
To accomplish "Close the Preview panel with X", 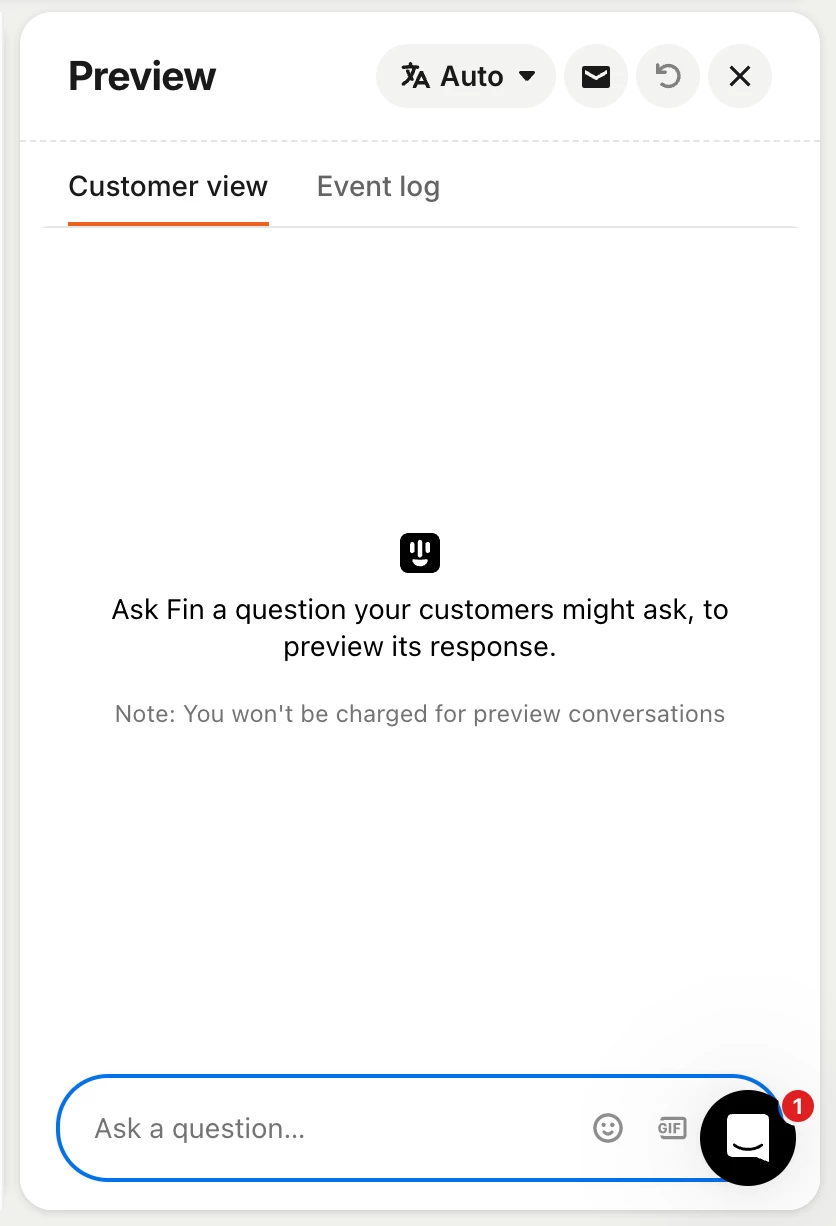I will 740,76.
